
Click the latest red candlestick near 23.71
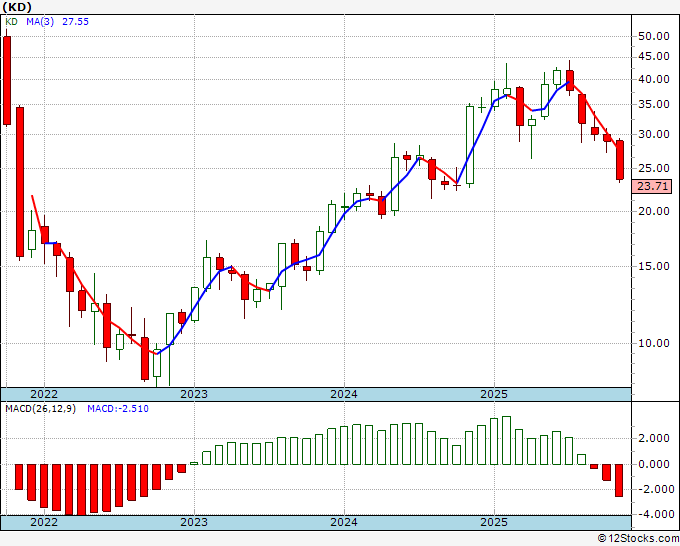pos(620,160)
